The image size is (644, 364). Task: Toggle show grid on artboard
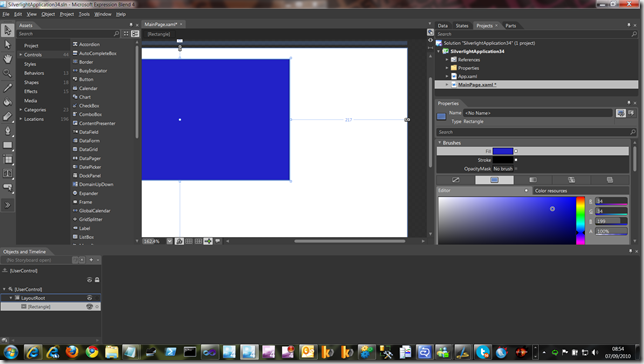point(189,241)
